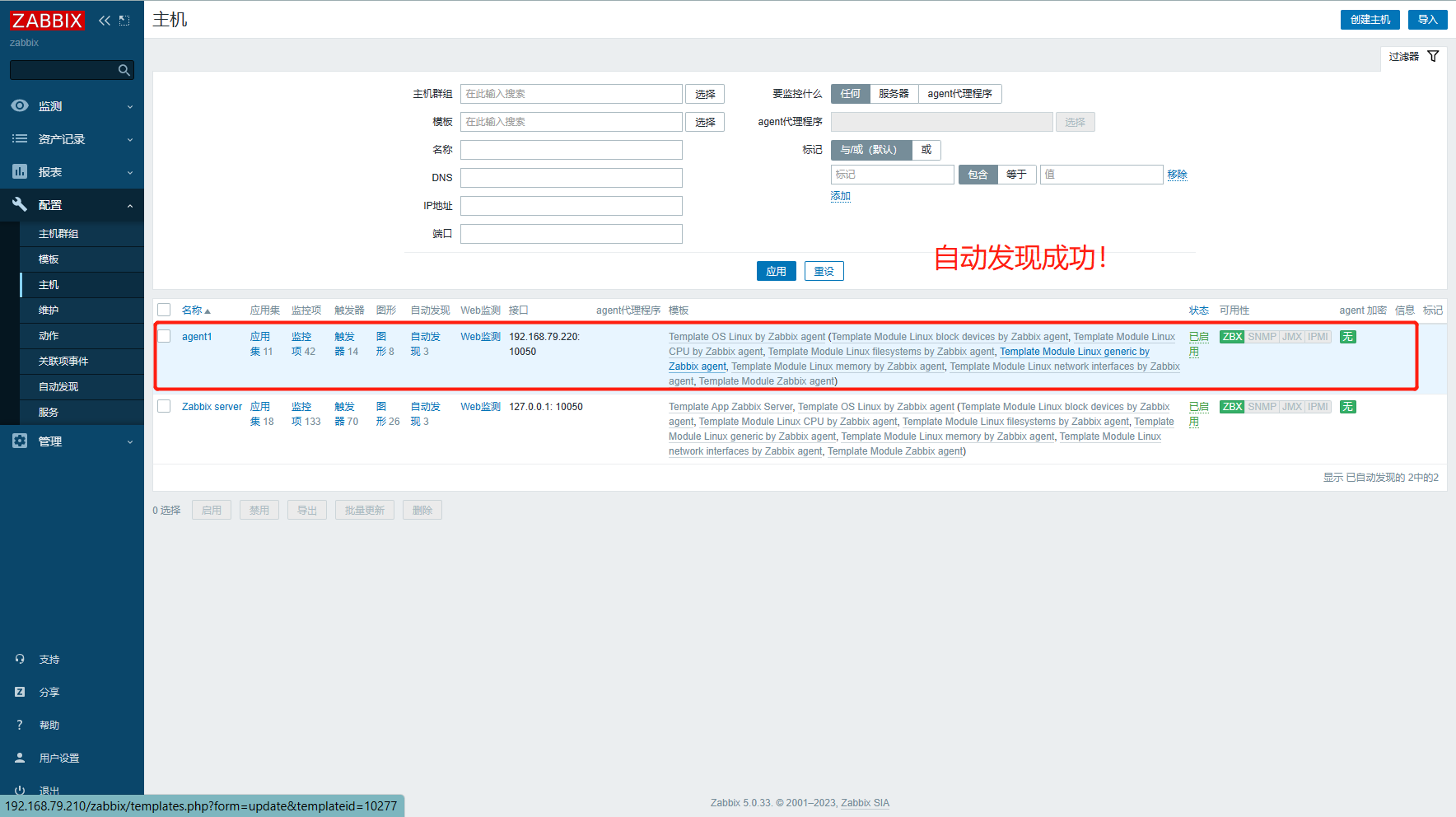
Task: Click the IPMI badge in Zabbix server row
Action: (1318, 407)
